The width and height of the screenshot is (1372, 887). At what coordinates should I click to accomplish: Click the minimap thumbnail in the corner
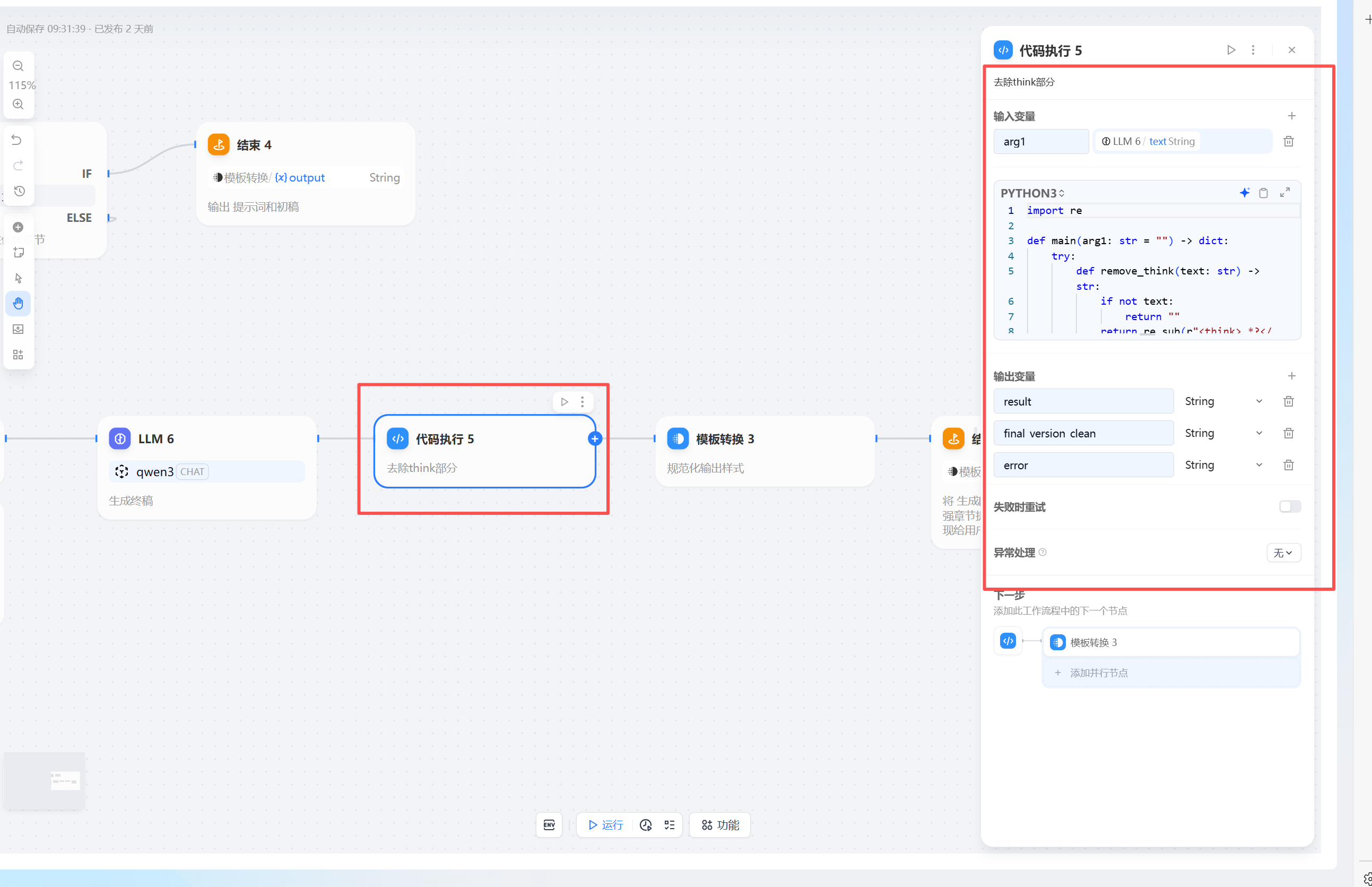pyautogui.click(x=45, y=780)
